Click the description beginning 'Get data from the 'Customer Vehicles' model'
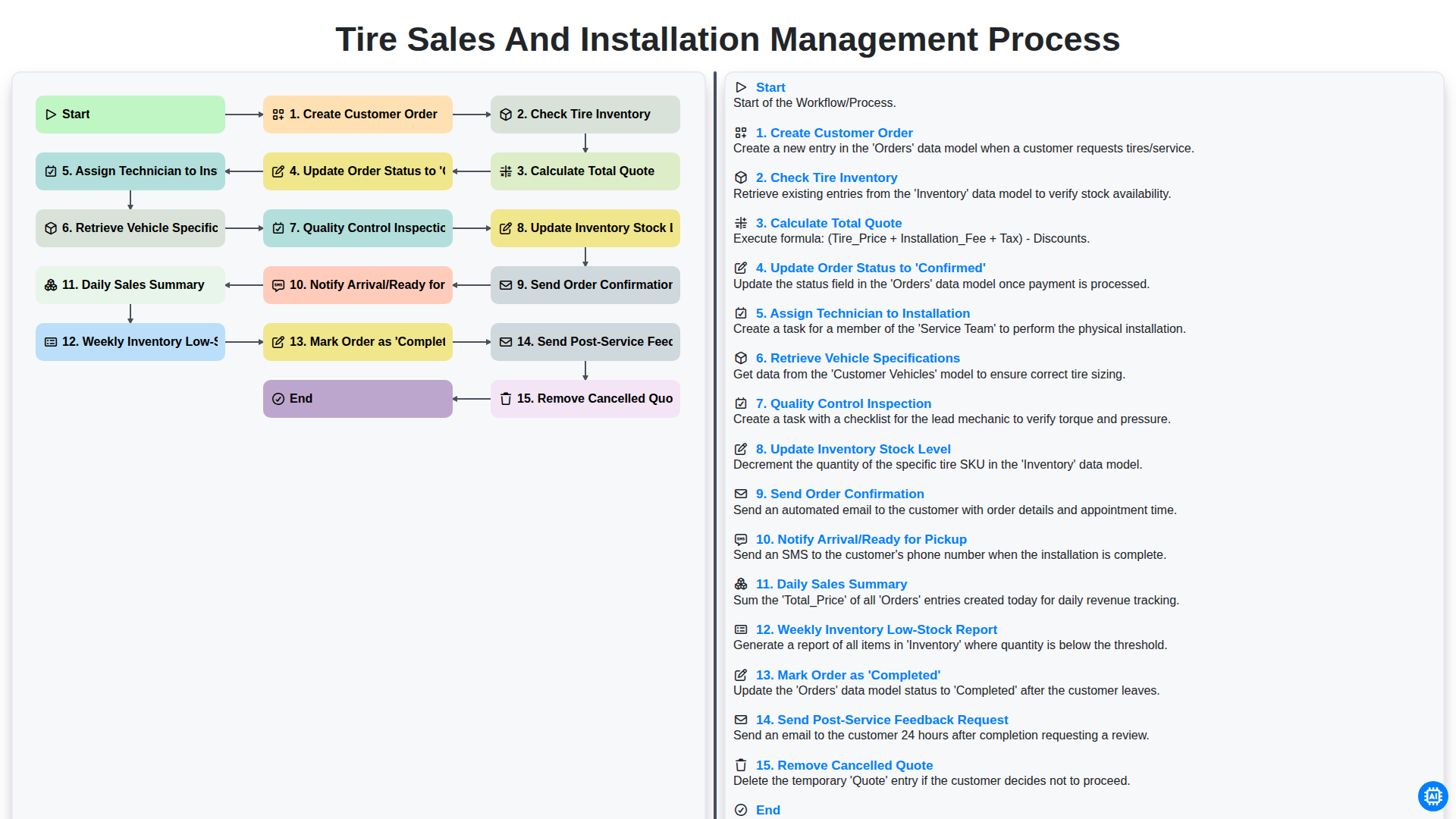Screen dimensions: 1456x819 pyautogui.click(x=929, y=375)
